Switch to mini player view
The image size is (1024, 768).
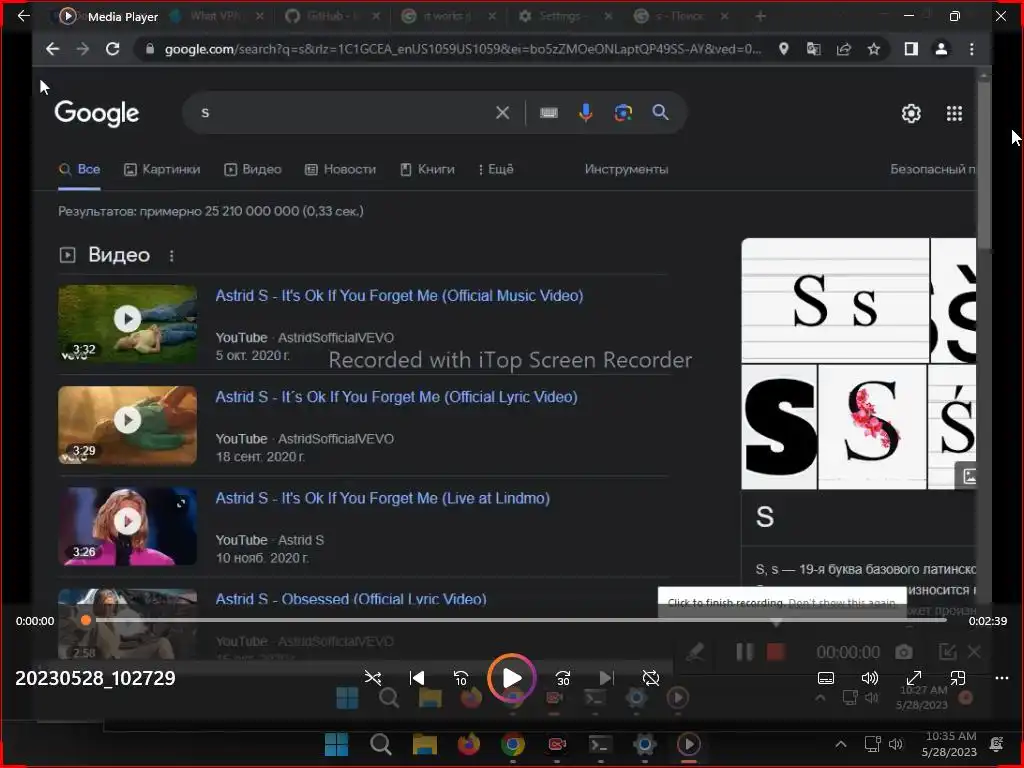[958, 678]
